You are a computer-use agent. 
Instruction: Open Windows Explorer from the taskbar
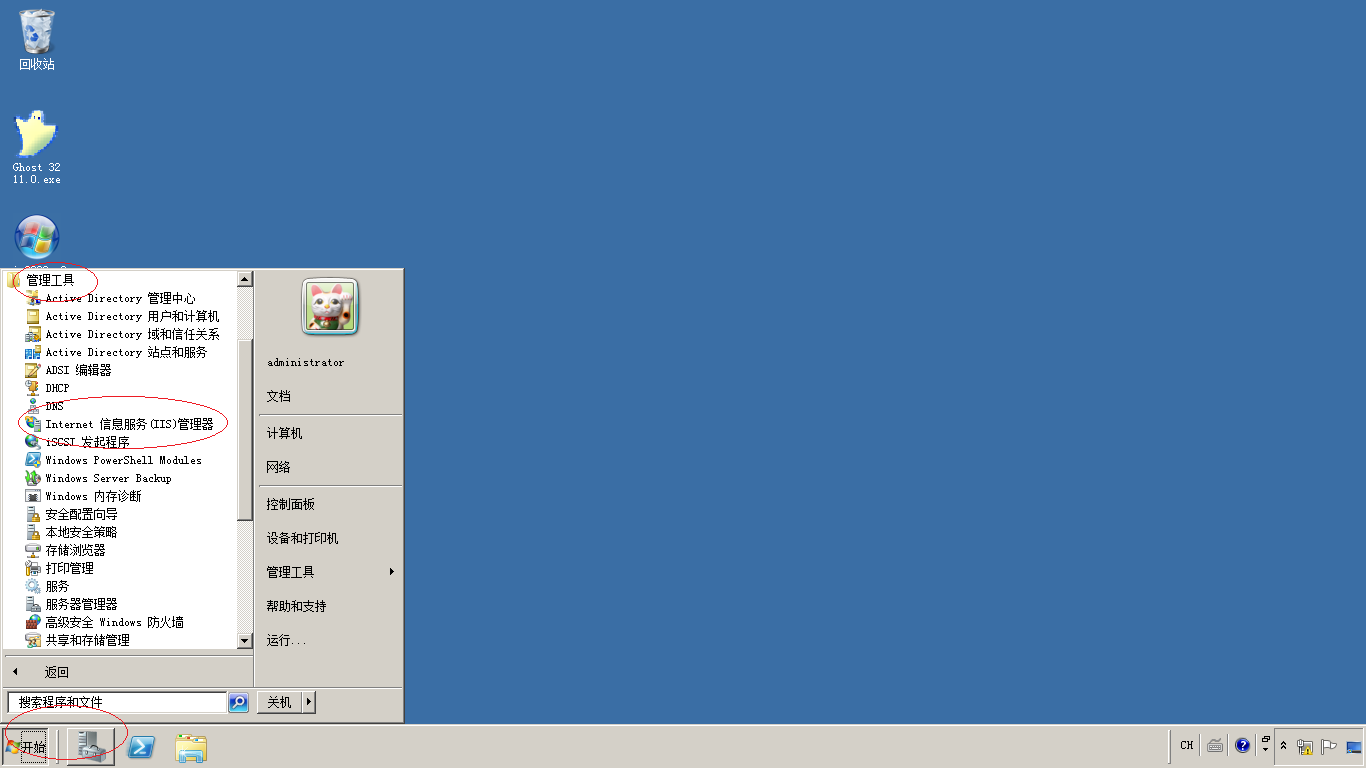point(190,746)
